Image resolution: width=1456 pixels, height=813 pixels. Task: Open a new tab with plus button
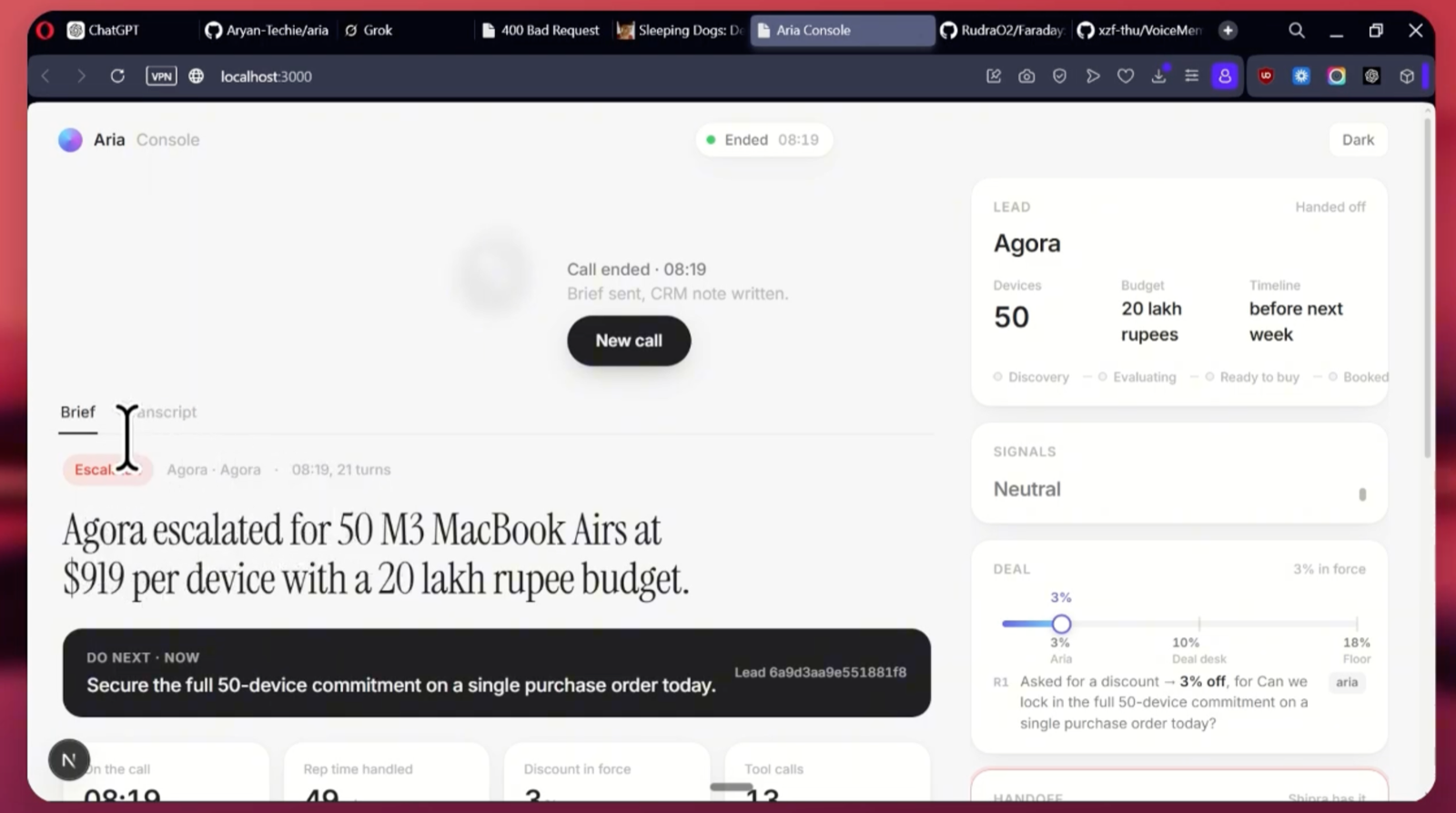tap(1228, 30)
